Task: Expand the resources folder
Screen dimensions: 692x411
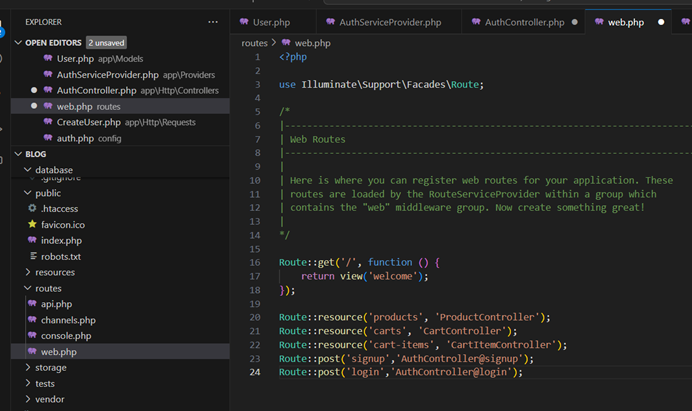Action: pos(28,272)
